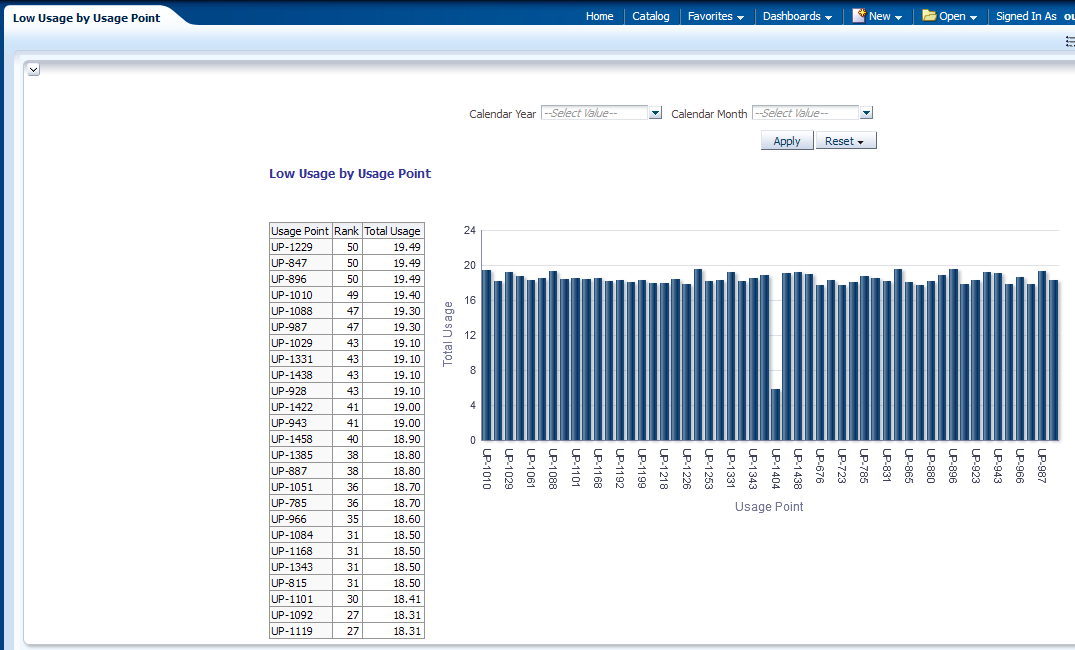Open the Catalog link

click(x=651, y=16)
